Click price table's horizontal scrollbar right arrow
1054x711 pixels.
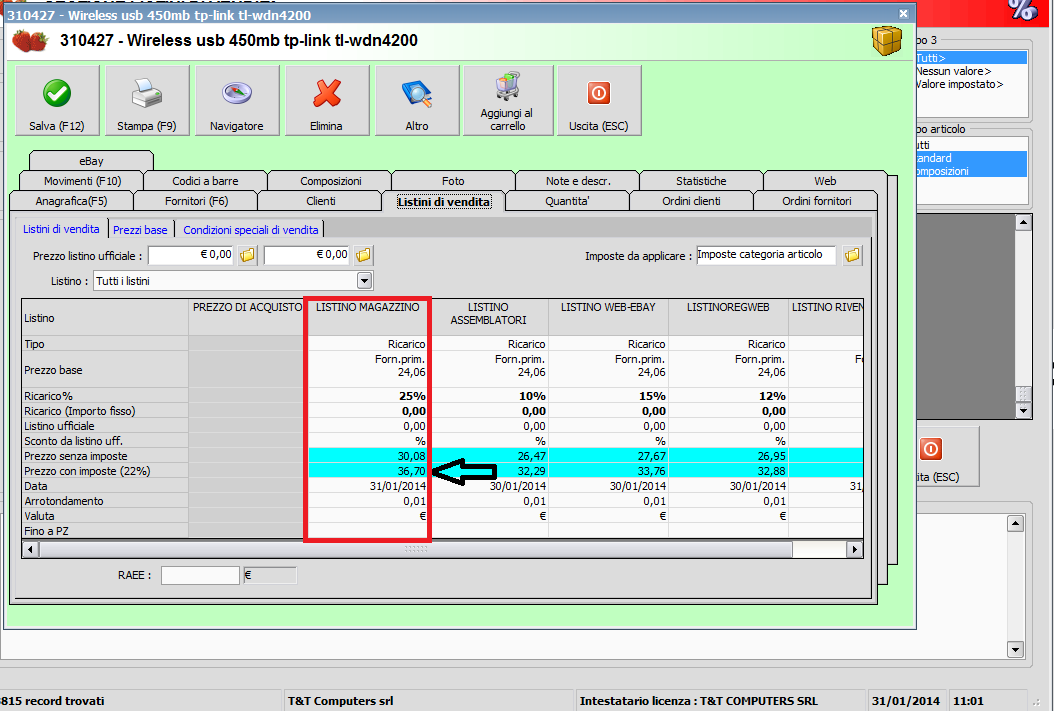point(854,549)
